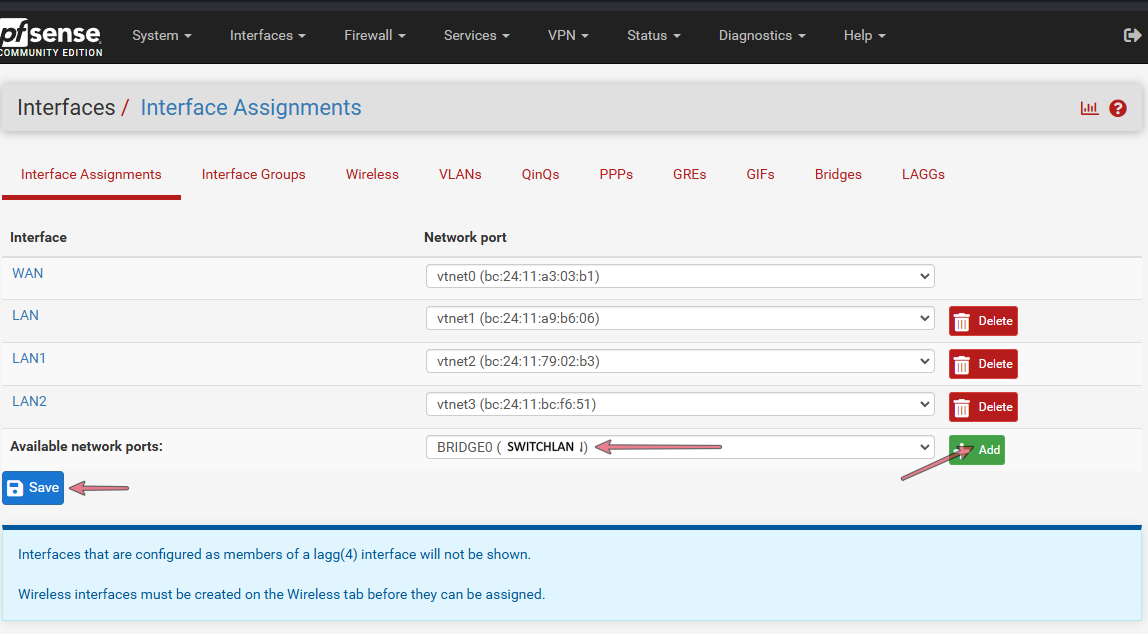Delete the LAN1 interface assignment

tap(982, 364)
